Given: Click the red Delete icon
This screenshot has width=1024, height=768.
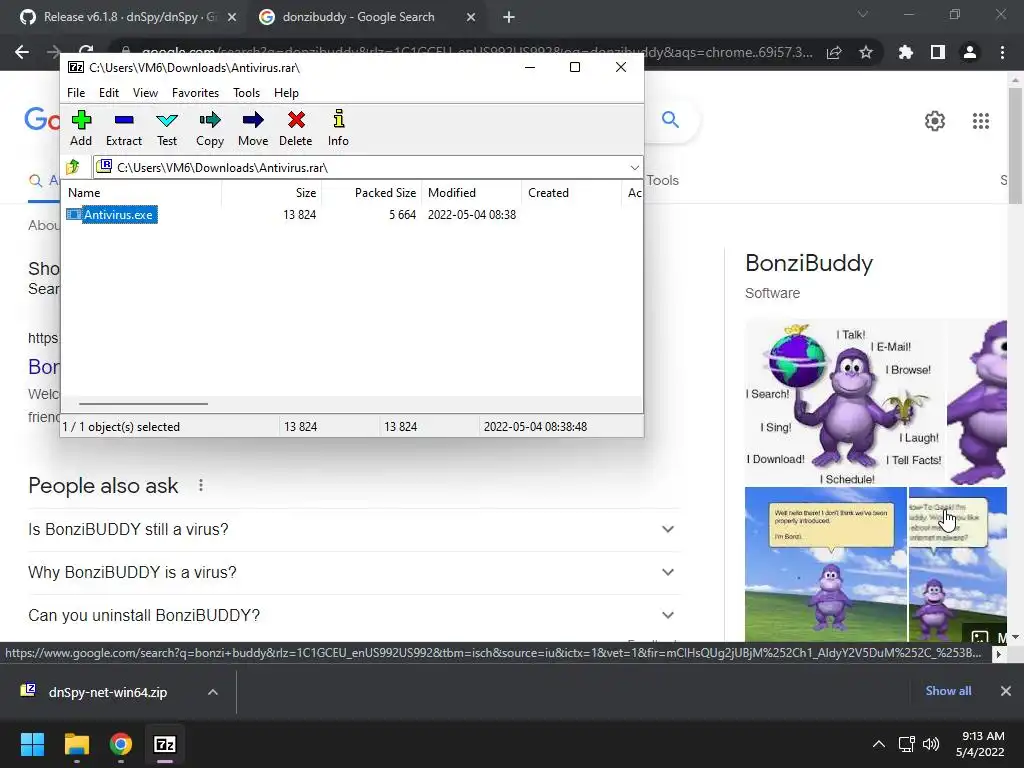Looking at the screenshot, I should coord(296,129).
